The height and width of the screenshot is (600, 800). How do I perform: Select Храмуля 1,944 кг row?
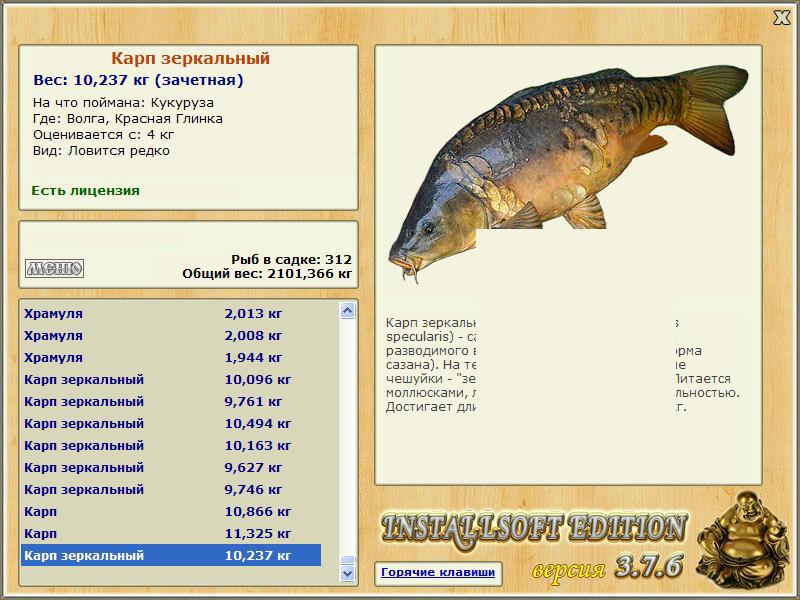tap(171, 357)
